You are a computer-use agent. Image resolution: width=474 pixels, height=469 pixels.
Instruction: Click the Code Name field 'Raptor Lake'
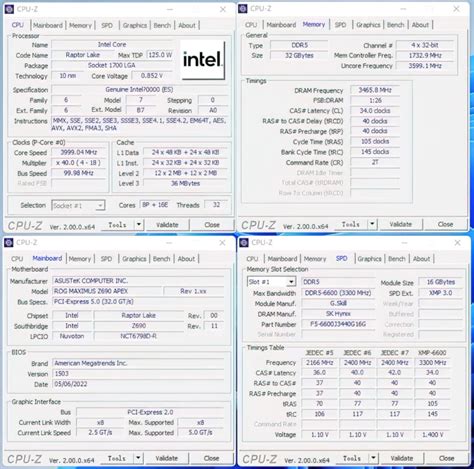click(x=83, y=55)
